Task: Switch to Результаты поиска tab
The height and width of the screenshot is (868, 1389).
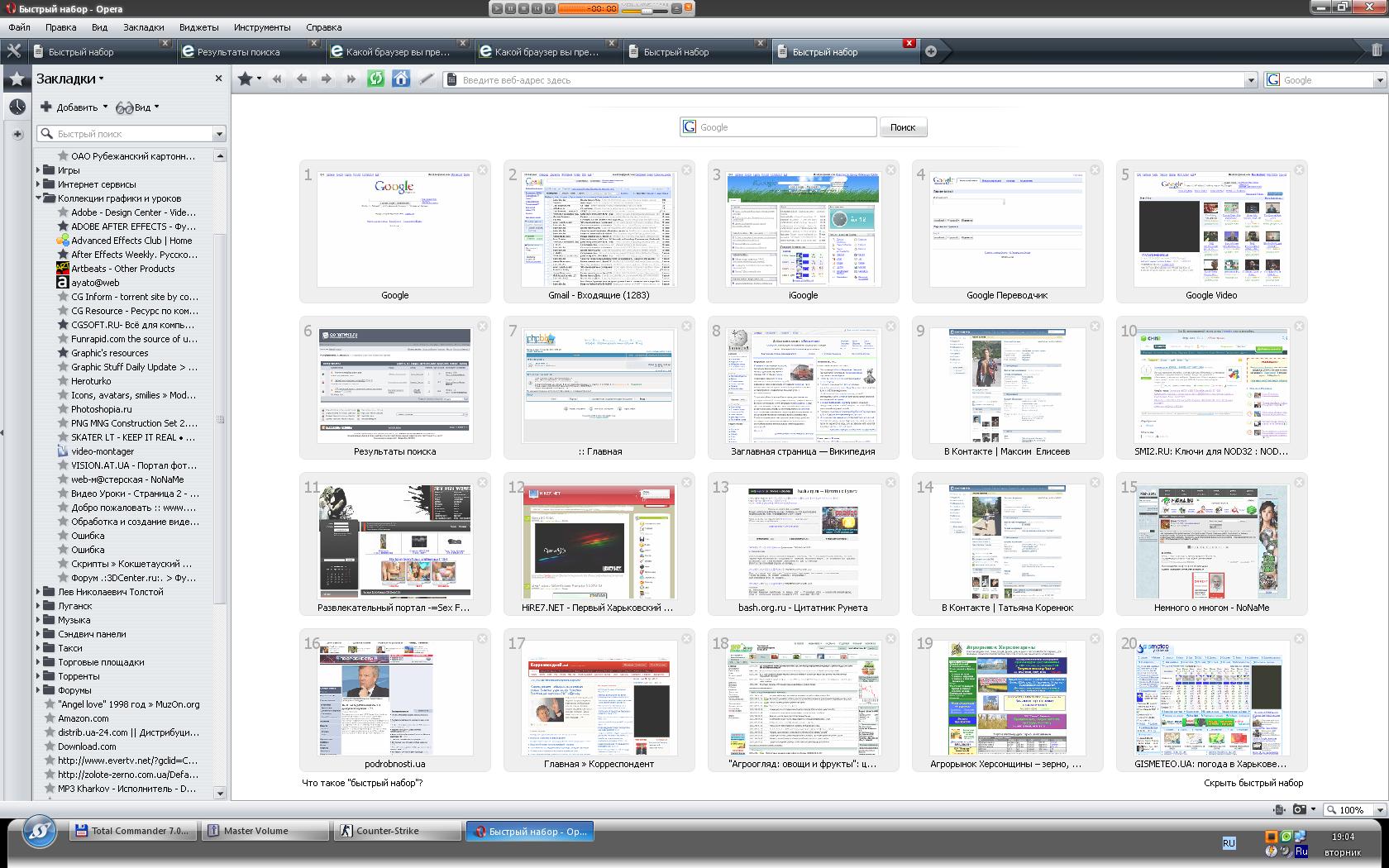Action: (x=250, y=51)
